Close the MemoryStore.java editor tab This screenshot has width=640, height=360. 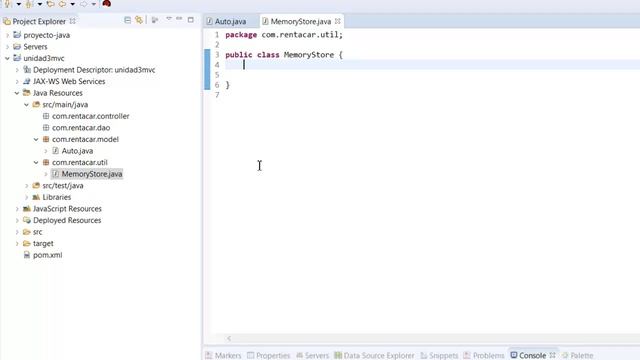338,21
